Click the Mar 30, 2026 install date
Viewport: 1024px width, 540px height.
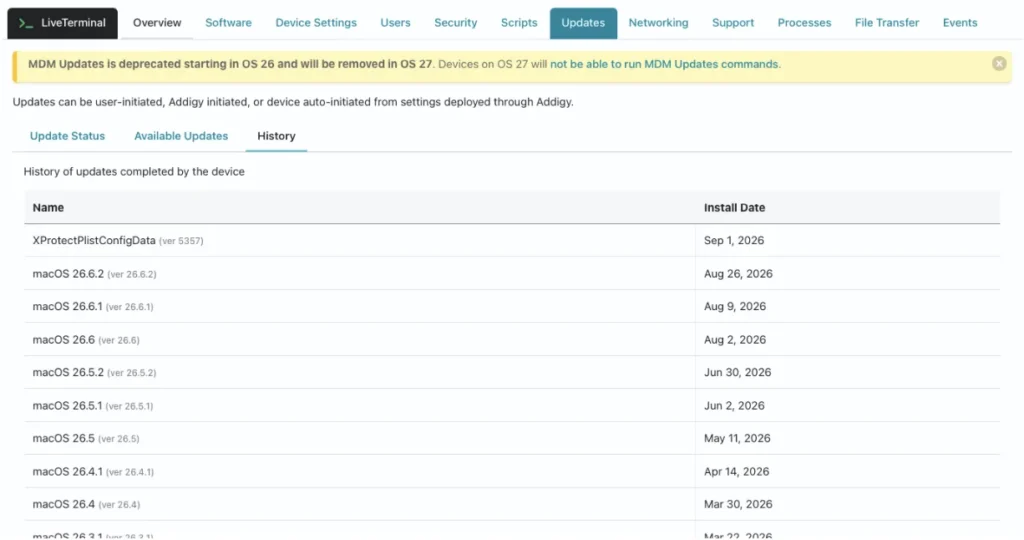click(x=738, y=504)
